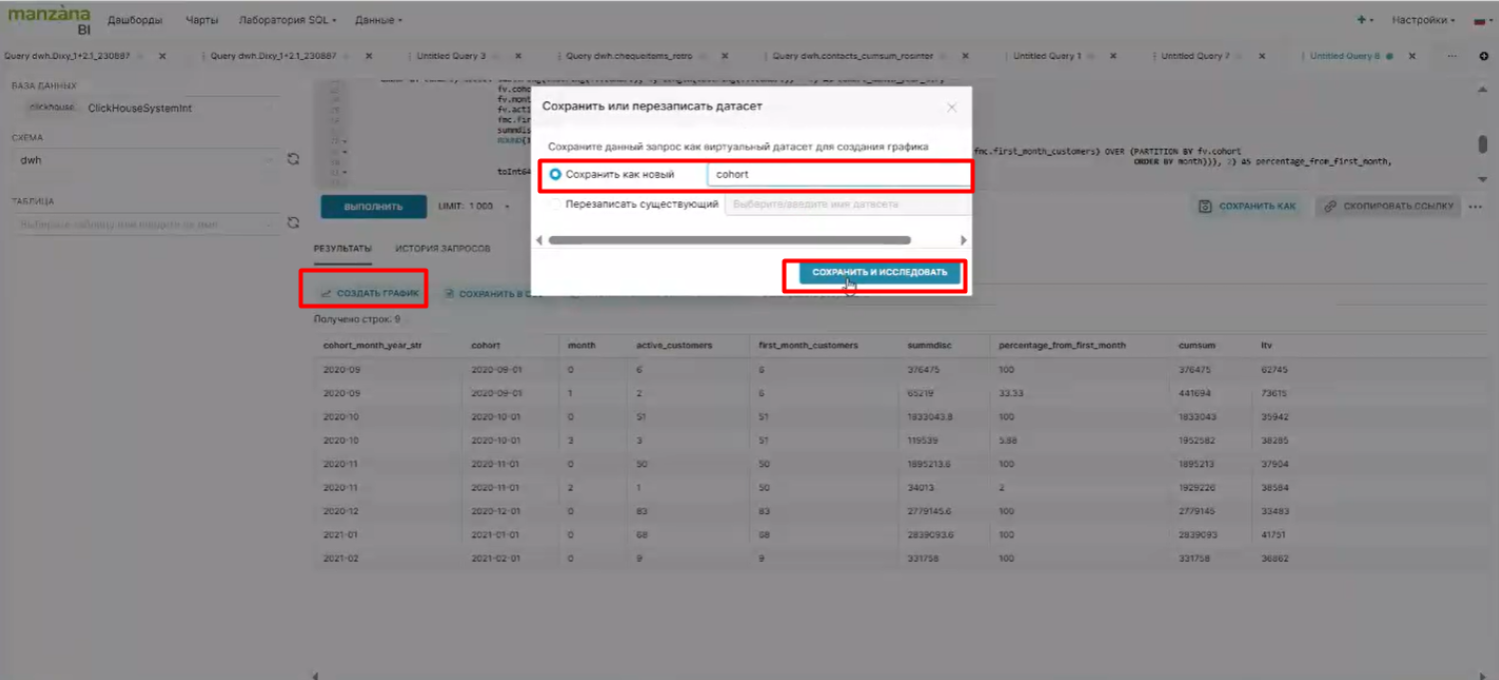Close the Untitled Query 3 tab
This screenshot has height=680, width=1499.
(517, 56)
